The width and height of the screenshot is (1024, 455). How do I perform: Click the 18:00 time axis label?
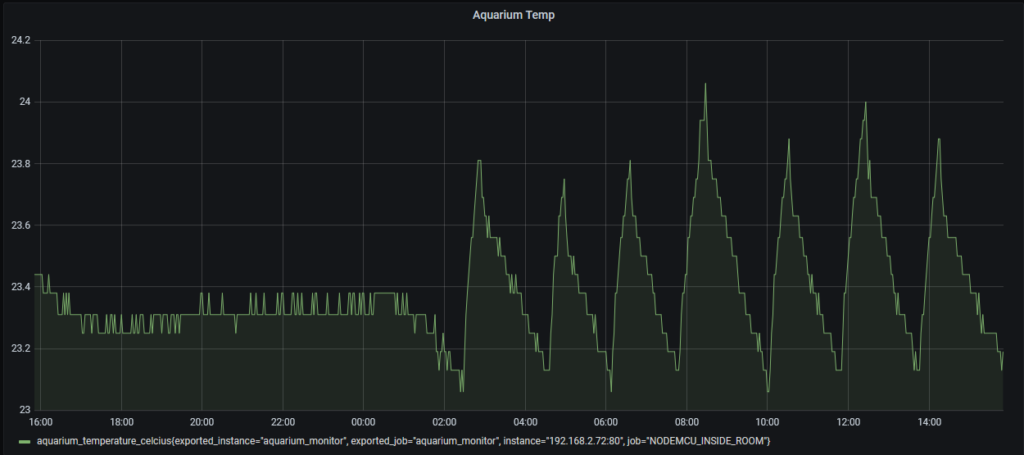pyautogui.click(x=122, y=422)
